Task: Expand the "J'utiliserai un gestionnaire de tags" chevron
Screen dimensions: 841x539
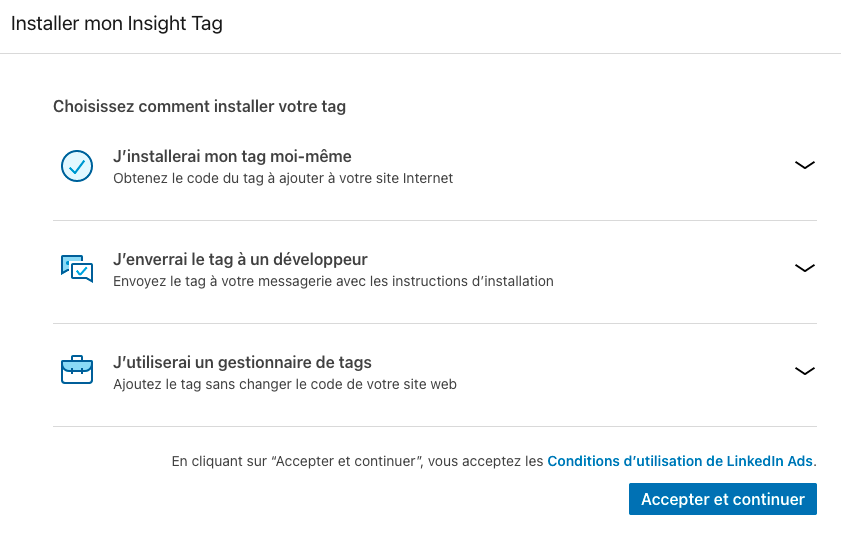Action: pyautogui.click(x=804, y=371)
